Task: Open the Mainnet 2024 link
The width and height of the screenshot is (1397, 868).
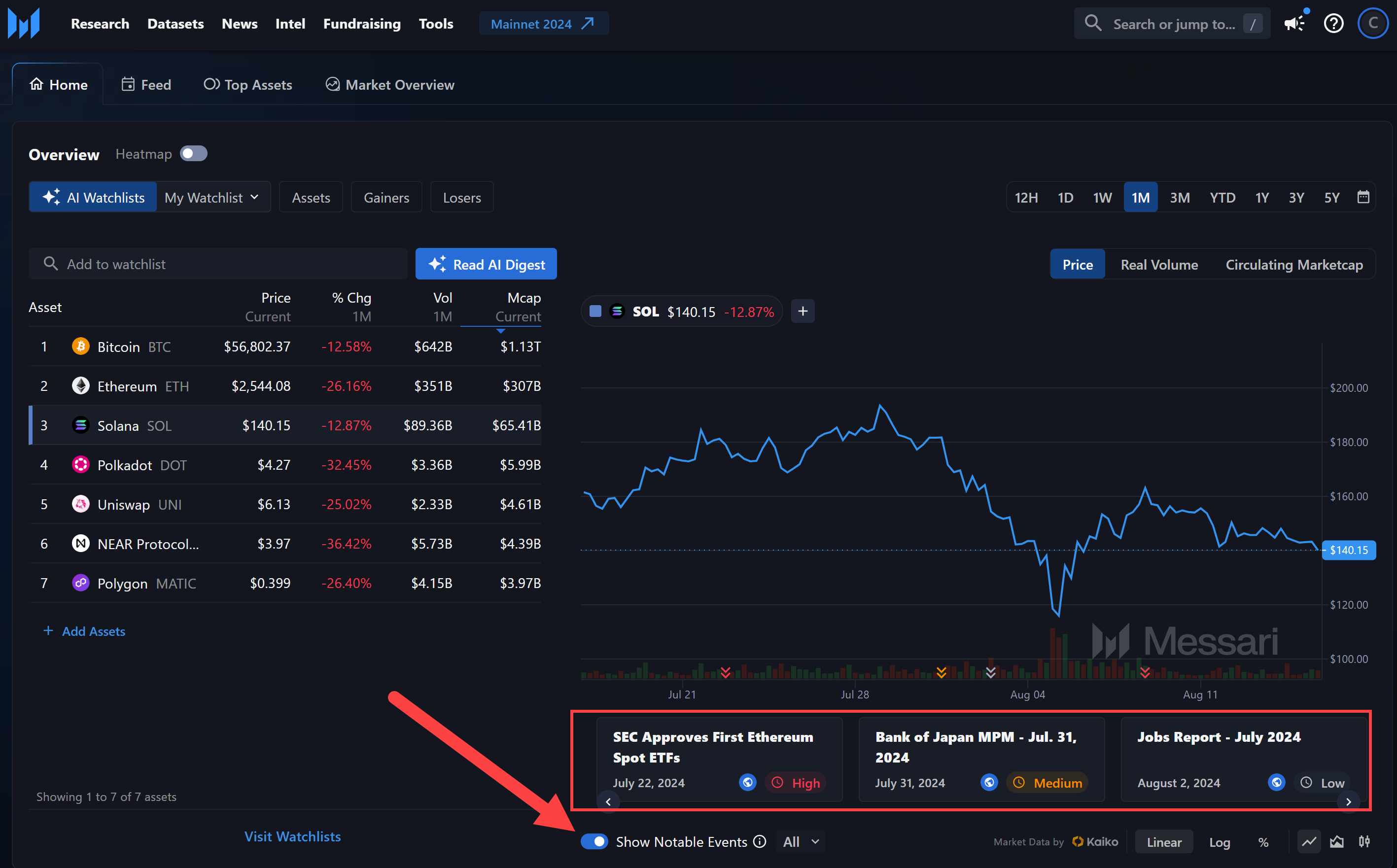Action: 544,24
